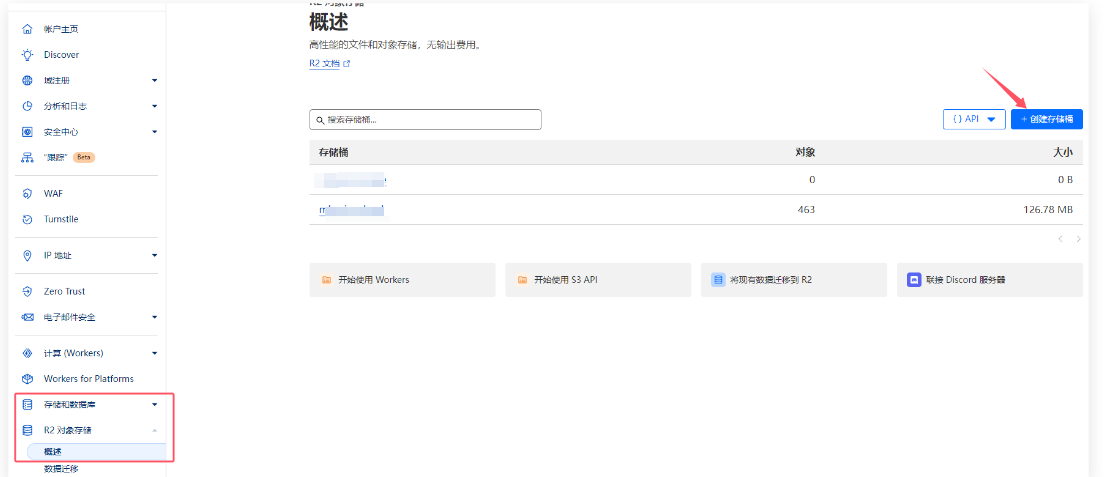Click the account home house icon

[x=28, y=29]
